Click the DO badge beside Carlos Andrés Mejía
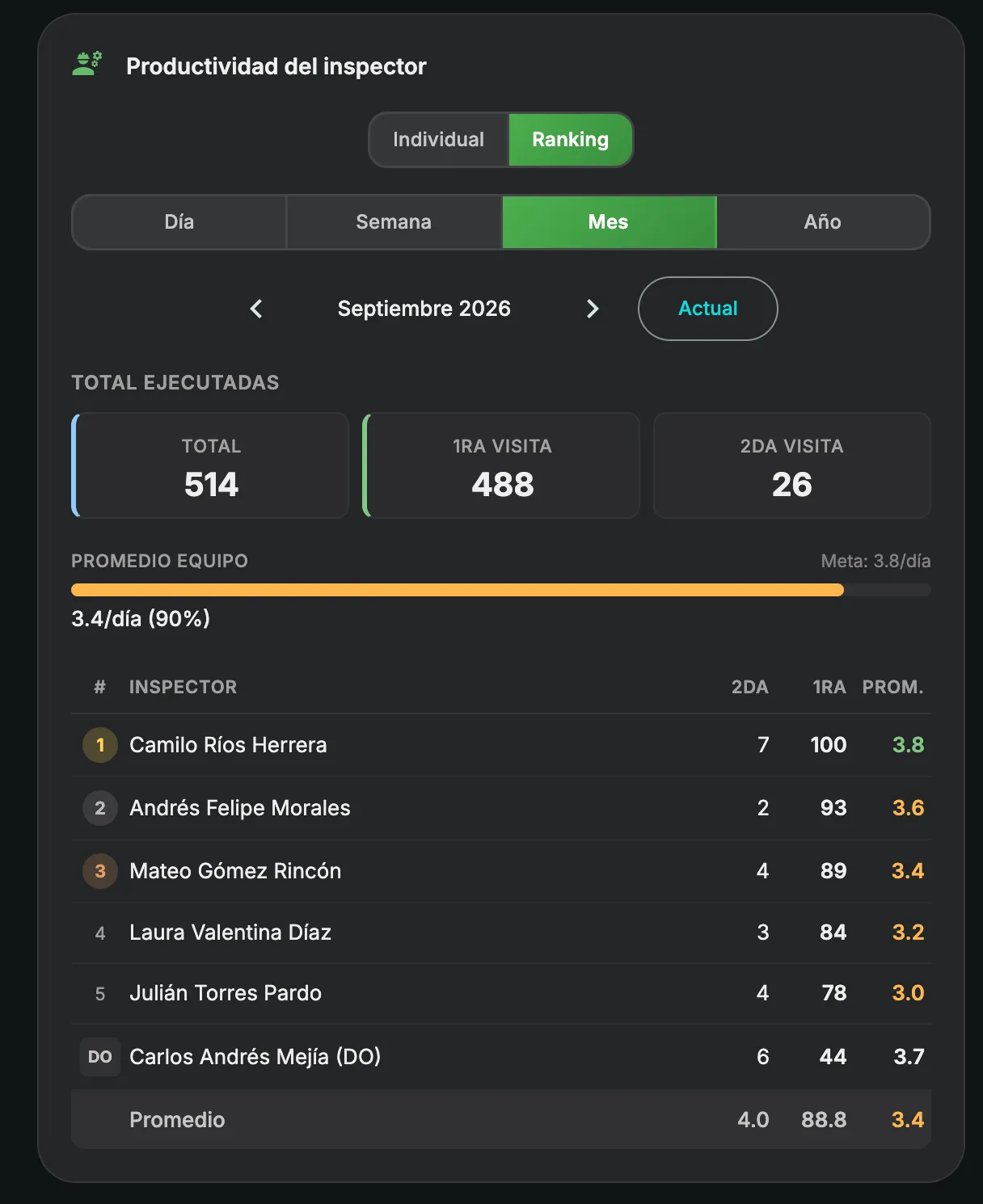This screenshot has height=1204, width=983. [x=100, y=1057]
